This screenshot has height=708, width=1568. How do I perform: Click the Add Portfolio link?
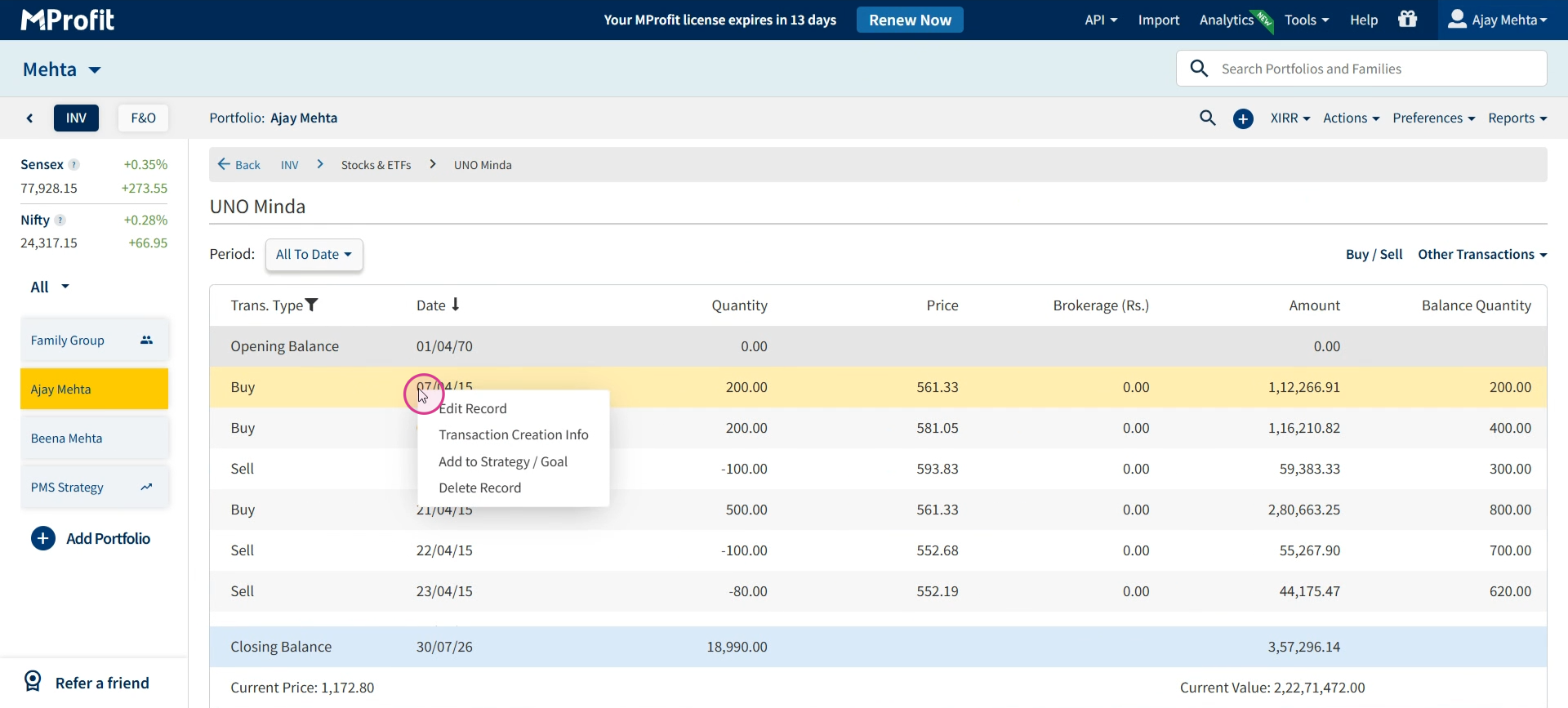(108, 539)
